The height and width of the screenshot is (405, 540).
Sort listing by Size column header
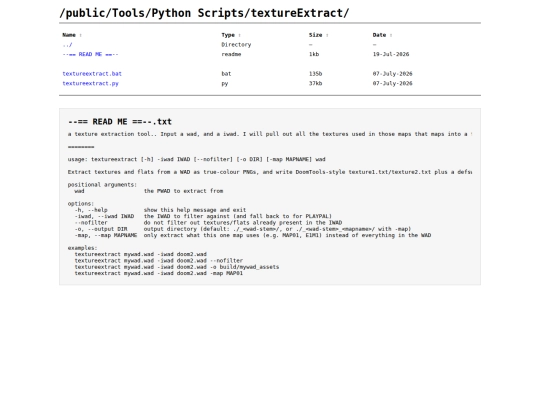pyautogui.click(x=315, y=35)
